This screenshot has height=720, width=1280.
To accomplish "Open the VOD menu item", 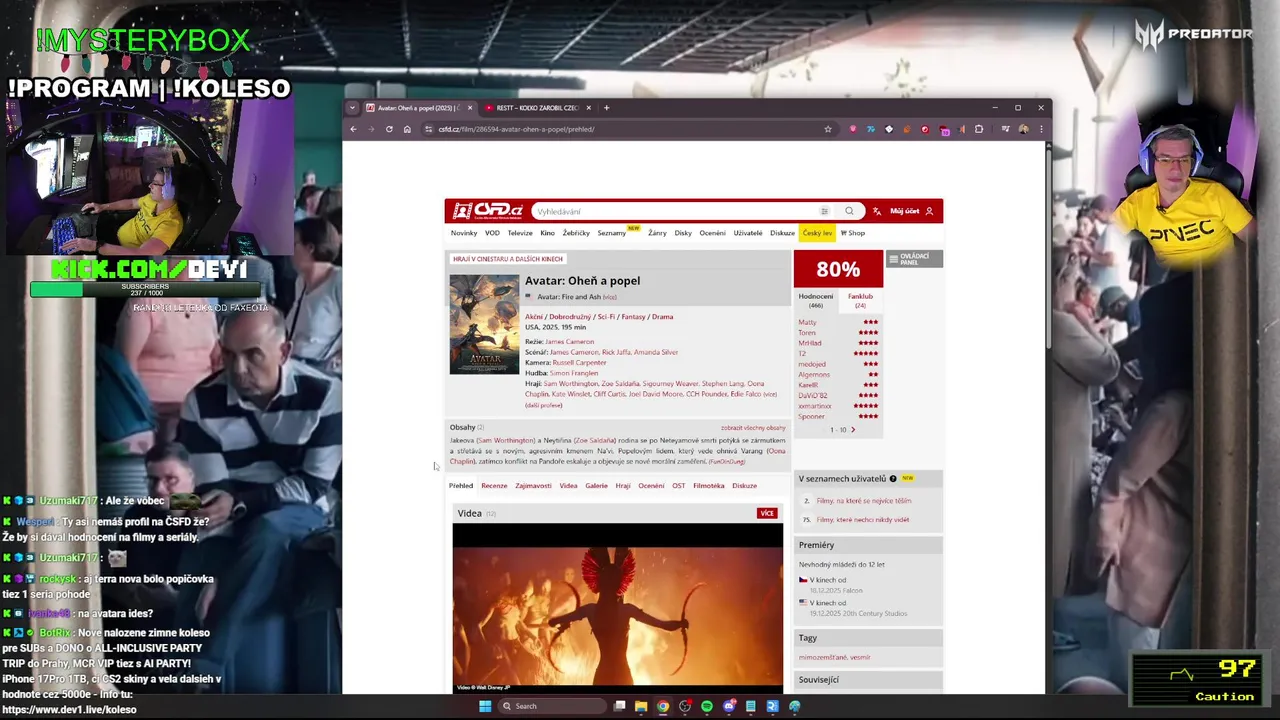I will coord(492,233).
